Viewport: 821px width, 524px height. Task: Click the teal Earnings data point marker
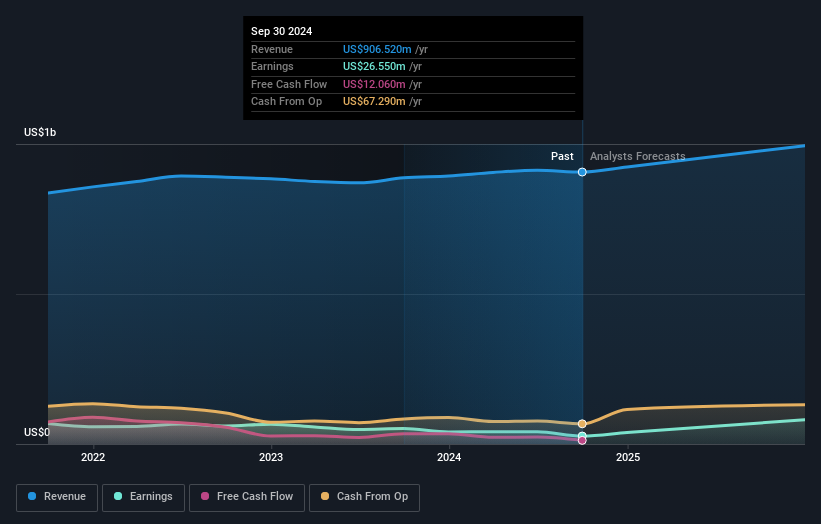click(582, 436)
